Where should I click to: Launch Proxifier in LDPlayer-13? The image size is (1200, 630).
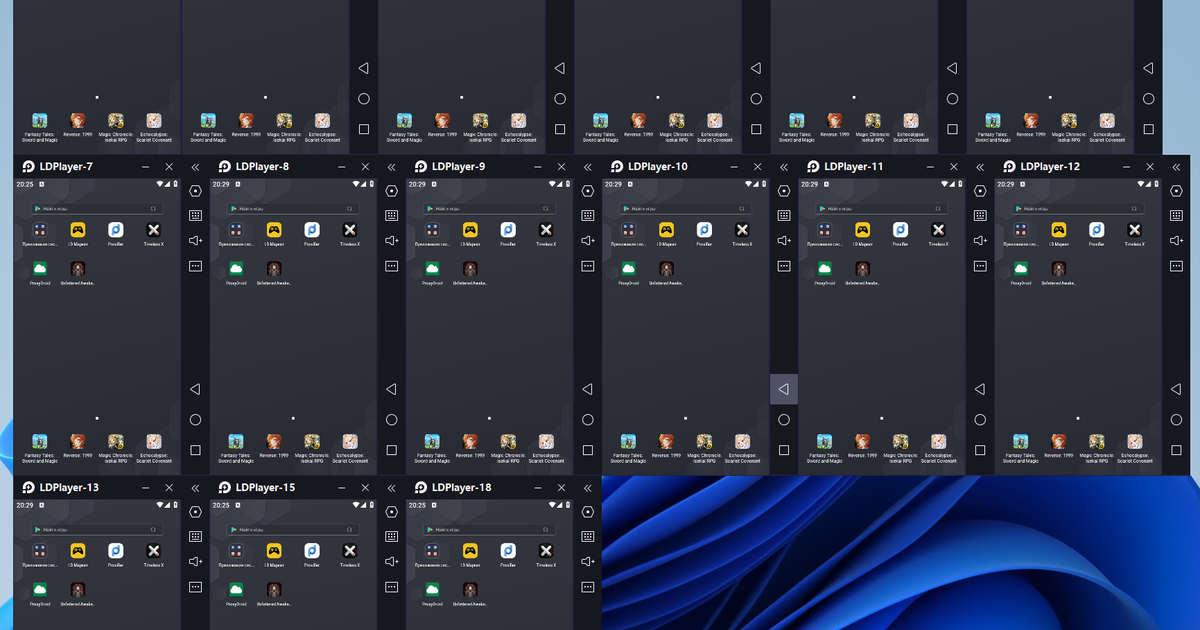coord(116,551)
